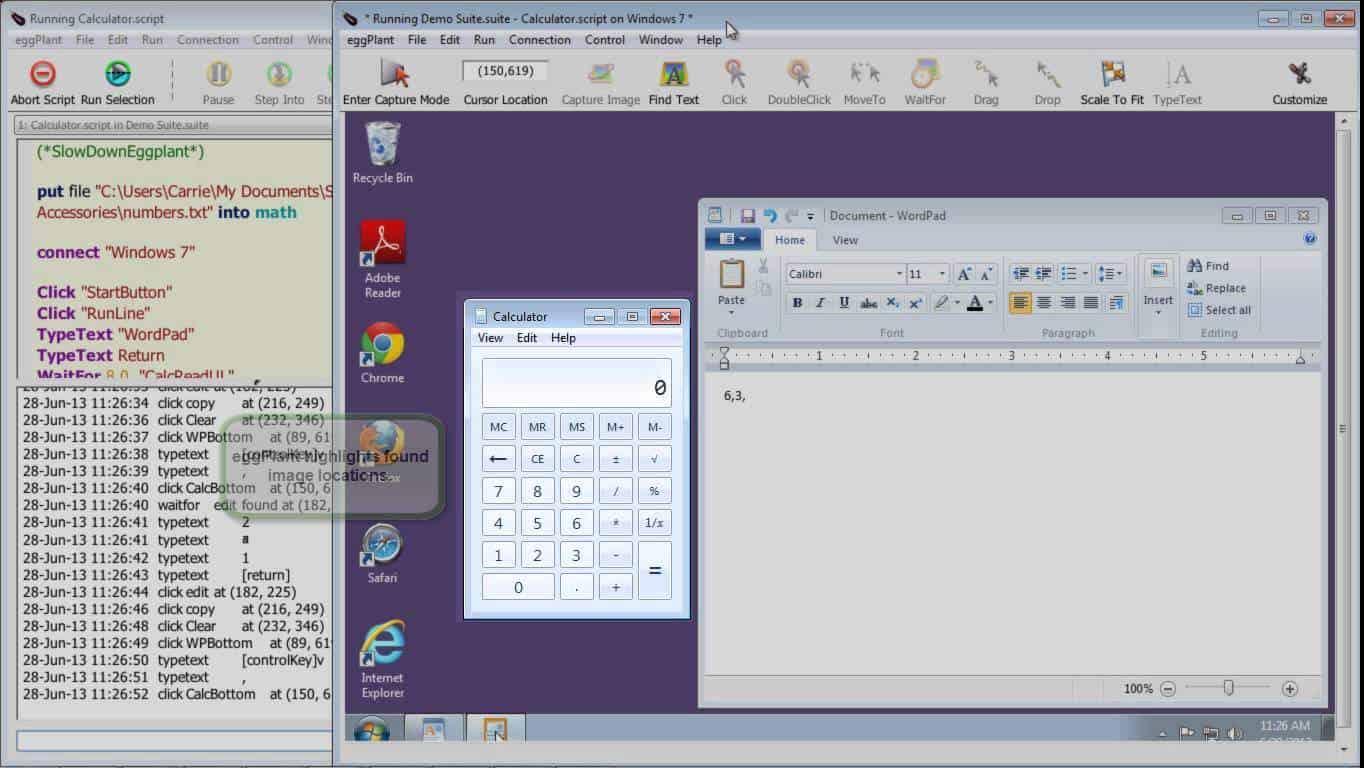Toggle Strikethrough formatting in WordPad
The width and height of the screenshot is (1364, 768).
[x=868, y=303]
